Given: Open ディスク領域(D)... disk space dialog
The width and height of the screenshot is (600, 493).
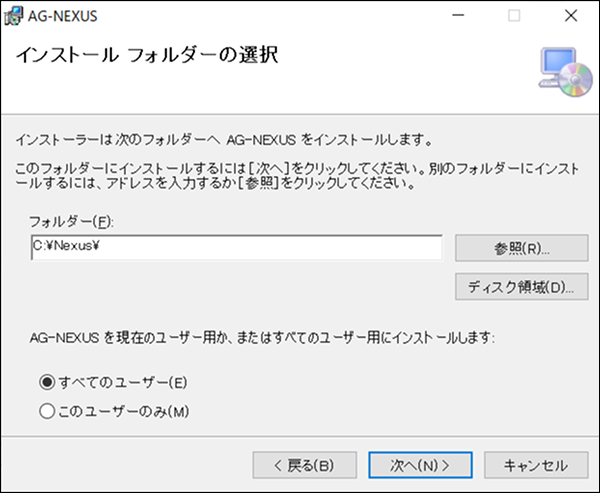Looking at the screenshot, I should [522, 287].
